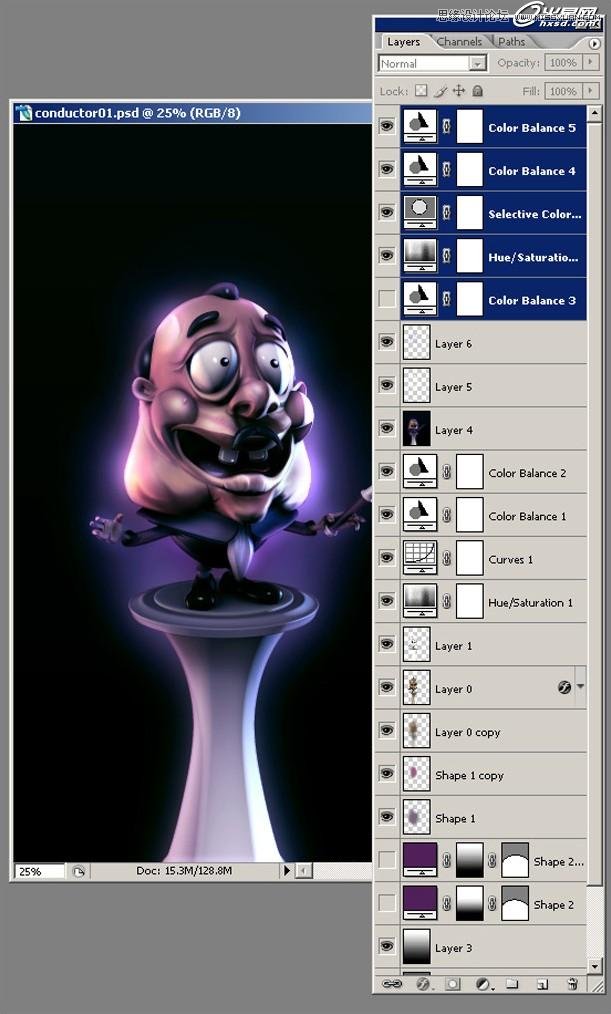Lock position move icon
The image size is (611, 1014).
click(459, 91)
